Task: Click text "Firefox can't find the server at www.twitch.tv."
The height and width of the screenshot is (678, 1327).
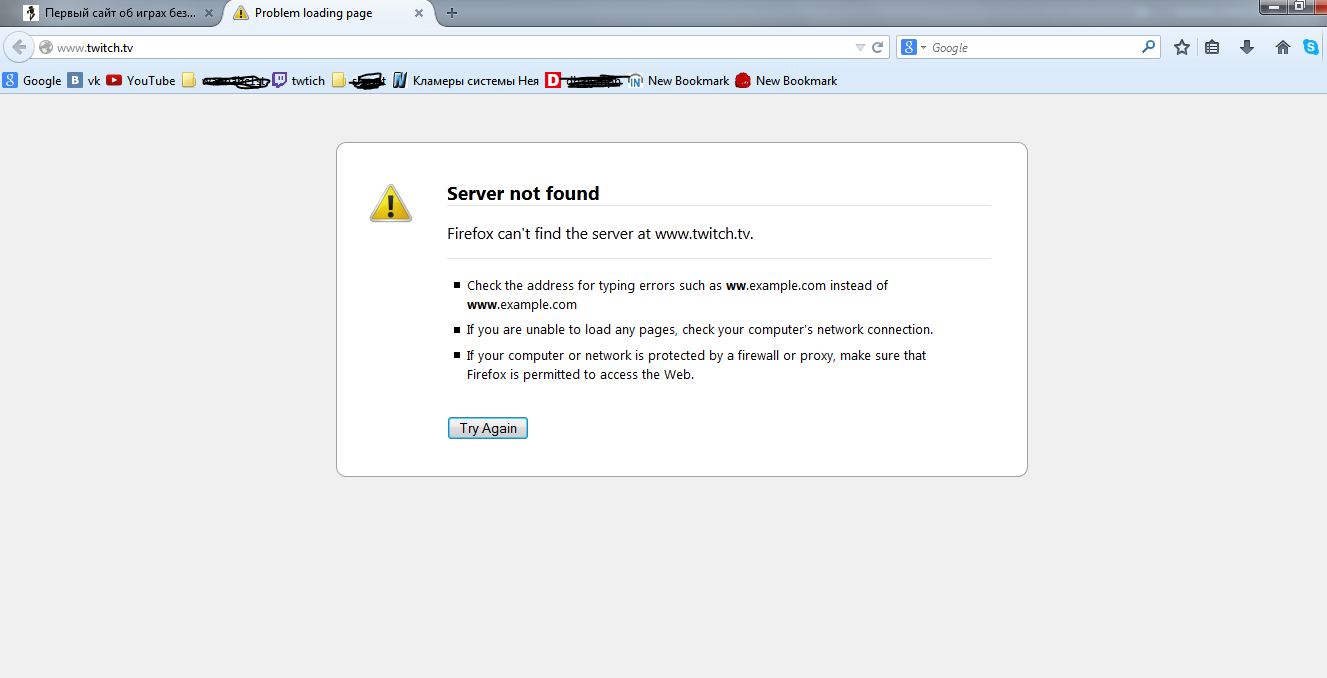Action: pos(600,234)
